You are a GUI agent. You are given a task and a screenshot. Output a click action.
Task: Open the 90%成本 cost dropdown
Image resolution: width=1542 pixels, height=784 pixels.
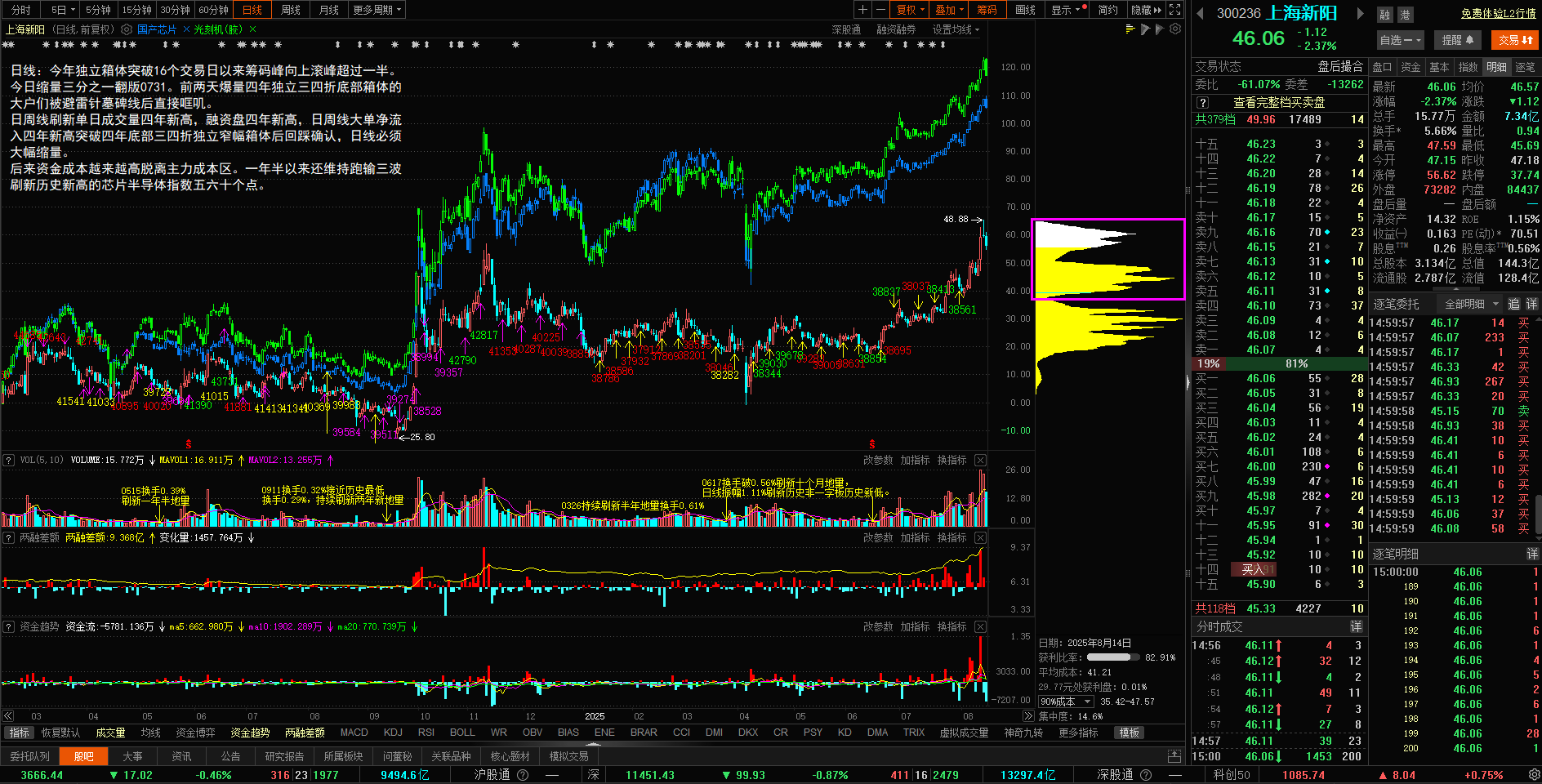click(x=1065, y=702)
